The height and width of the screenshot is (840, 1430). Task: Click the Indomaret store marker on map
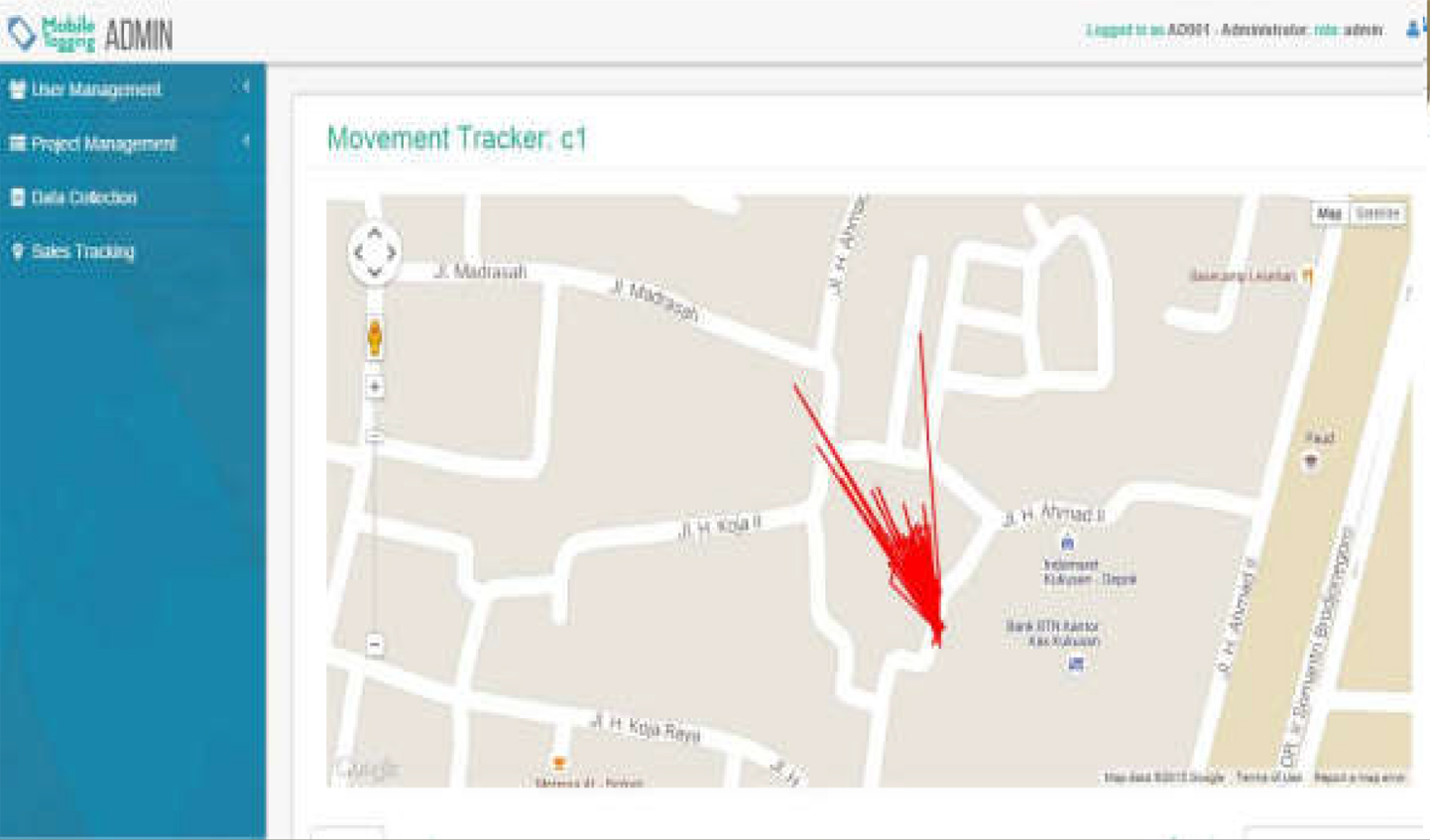point(1067,543)
